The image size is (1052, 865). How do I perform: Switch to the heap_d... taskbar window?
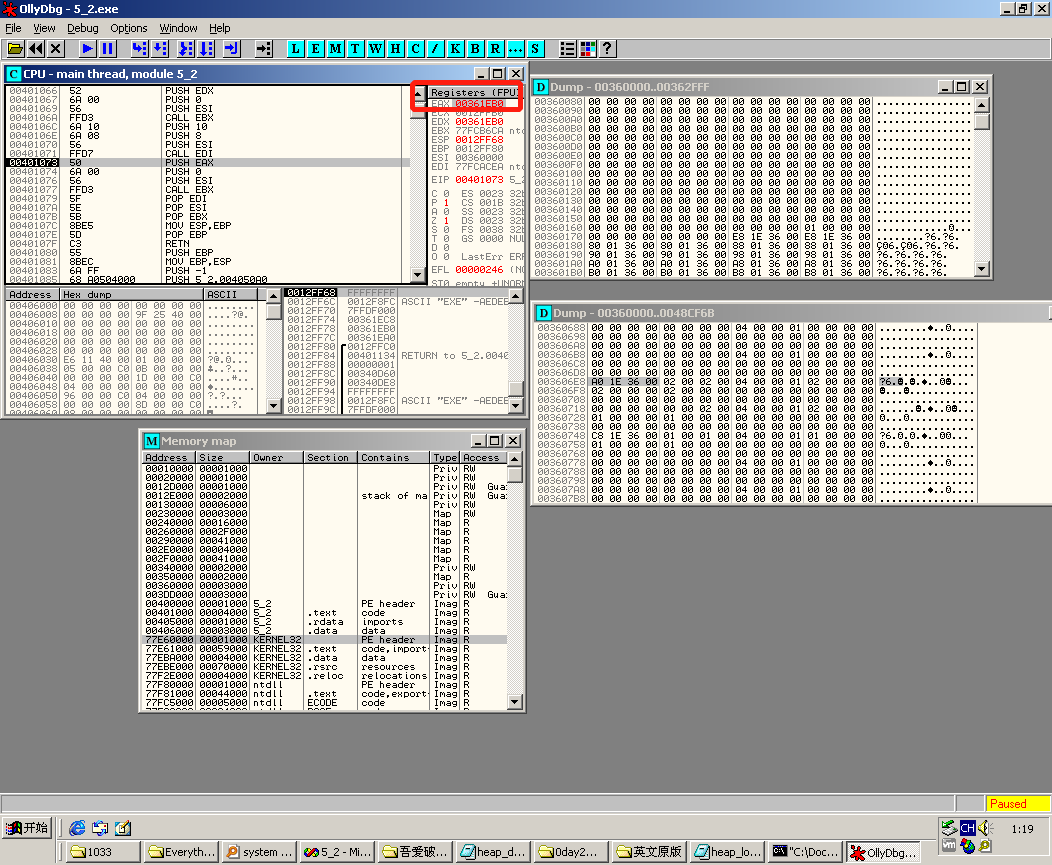[x=492, y=852]
